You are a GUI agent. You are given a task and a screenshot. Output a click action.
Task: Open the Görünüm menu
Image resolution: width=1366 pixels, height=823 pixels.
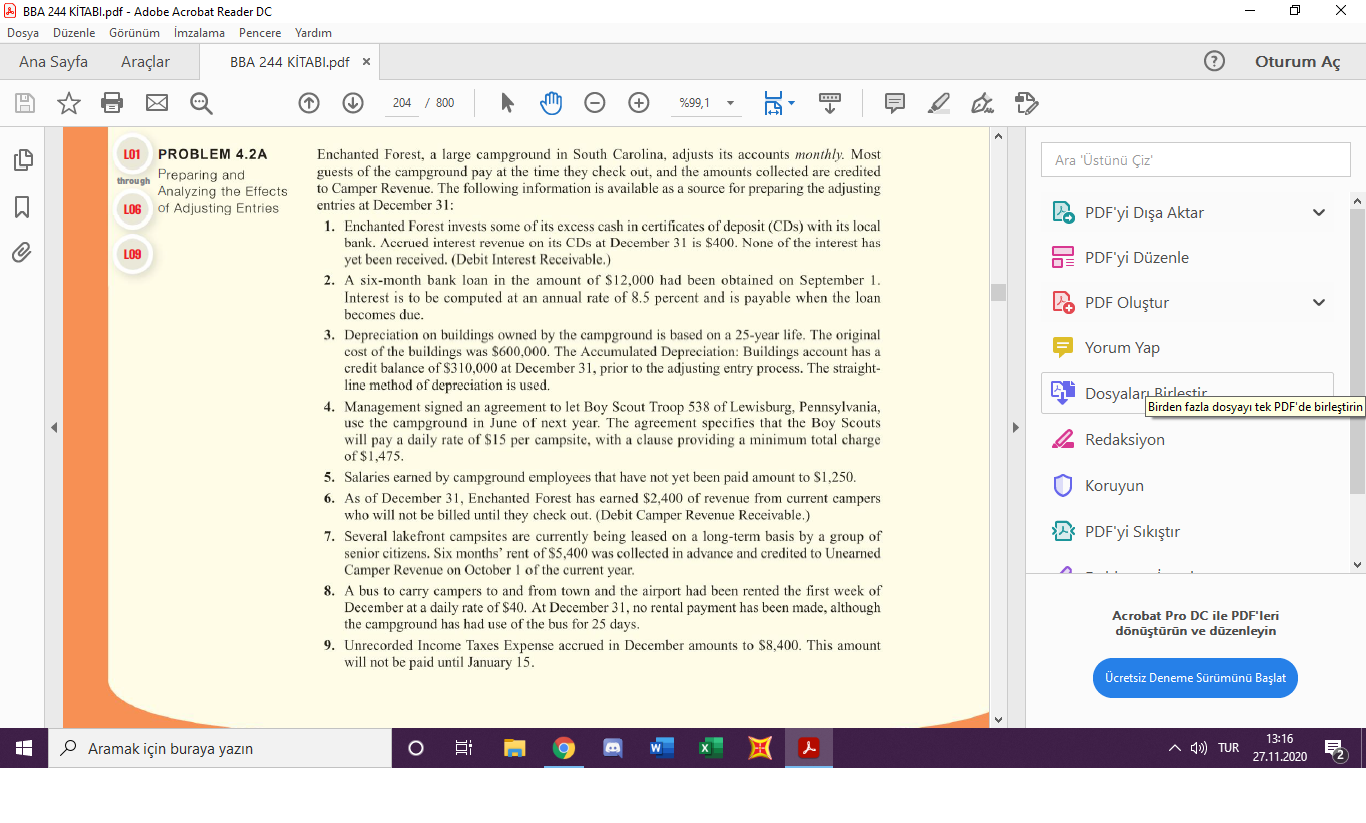point(134,33)
